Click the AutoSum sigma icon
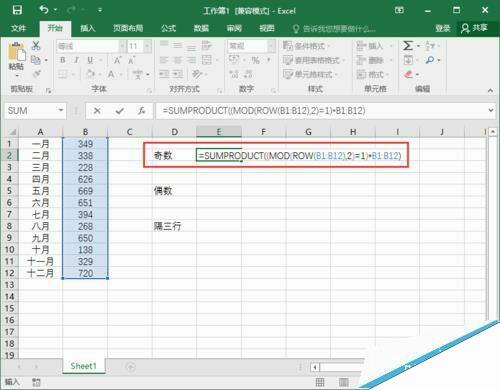 (x=408, y=46)
